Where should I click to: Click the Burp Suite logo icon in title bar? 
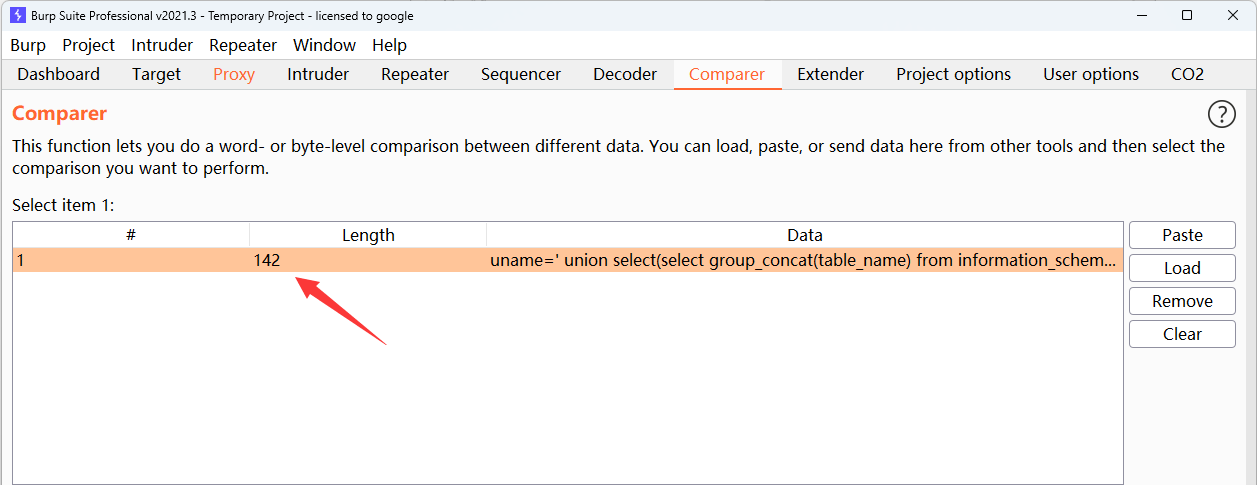point(17,15)
